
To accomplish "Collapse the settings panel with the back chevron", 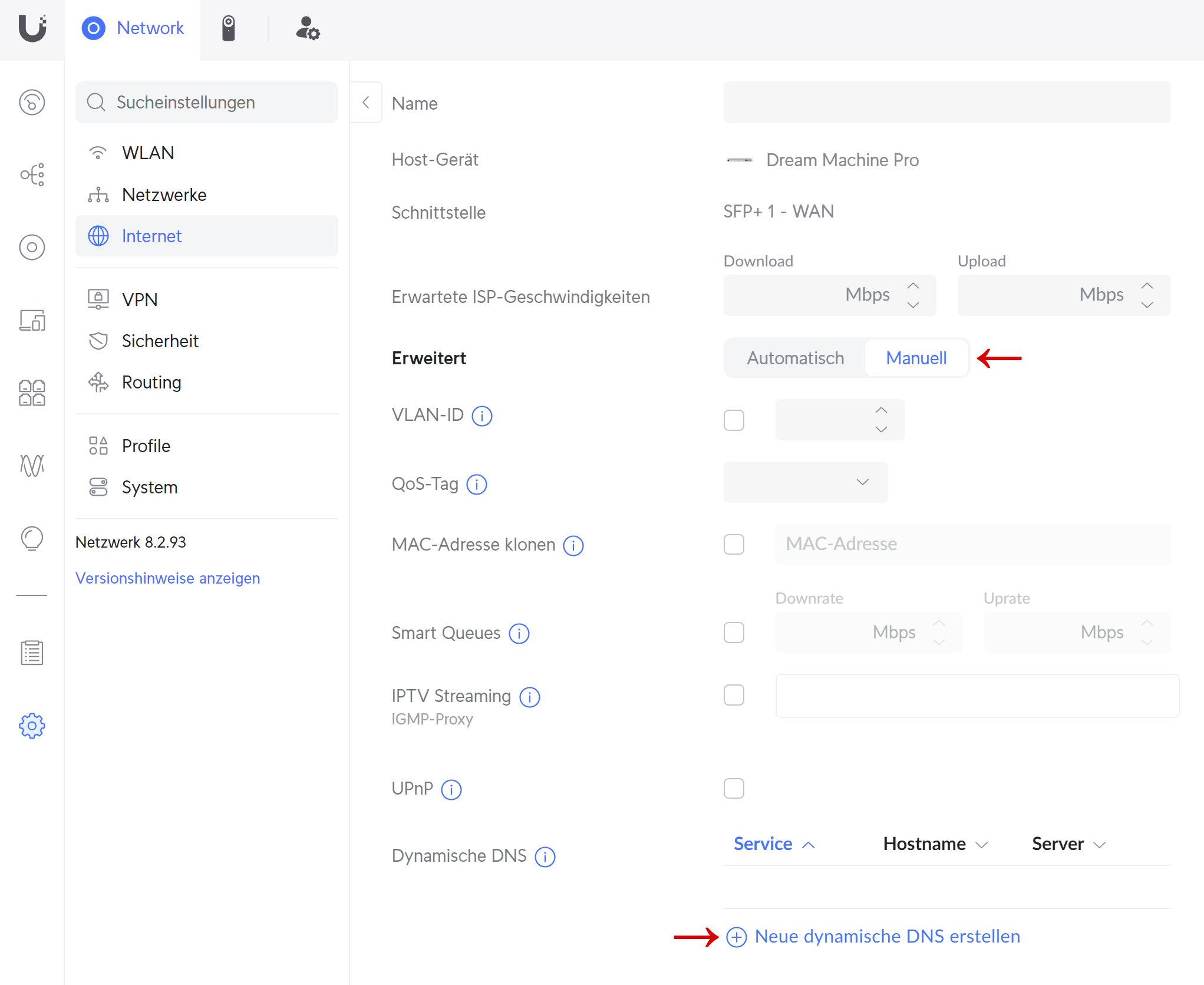I will (x=366, y=103).
